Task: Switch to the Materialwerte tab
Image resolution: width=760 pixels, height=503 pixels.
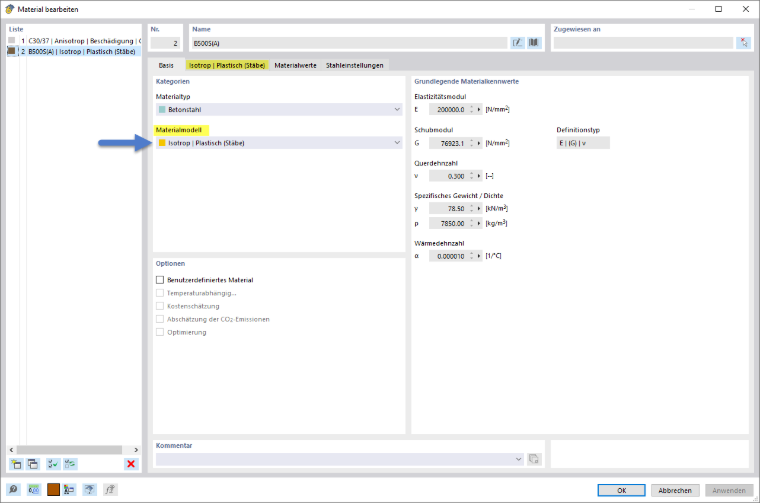Action: tap(295, 65)
